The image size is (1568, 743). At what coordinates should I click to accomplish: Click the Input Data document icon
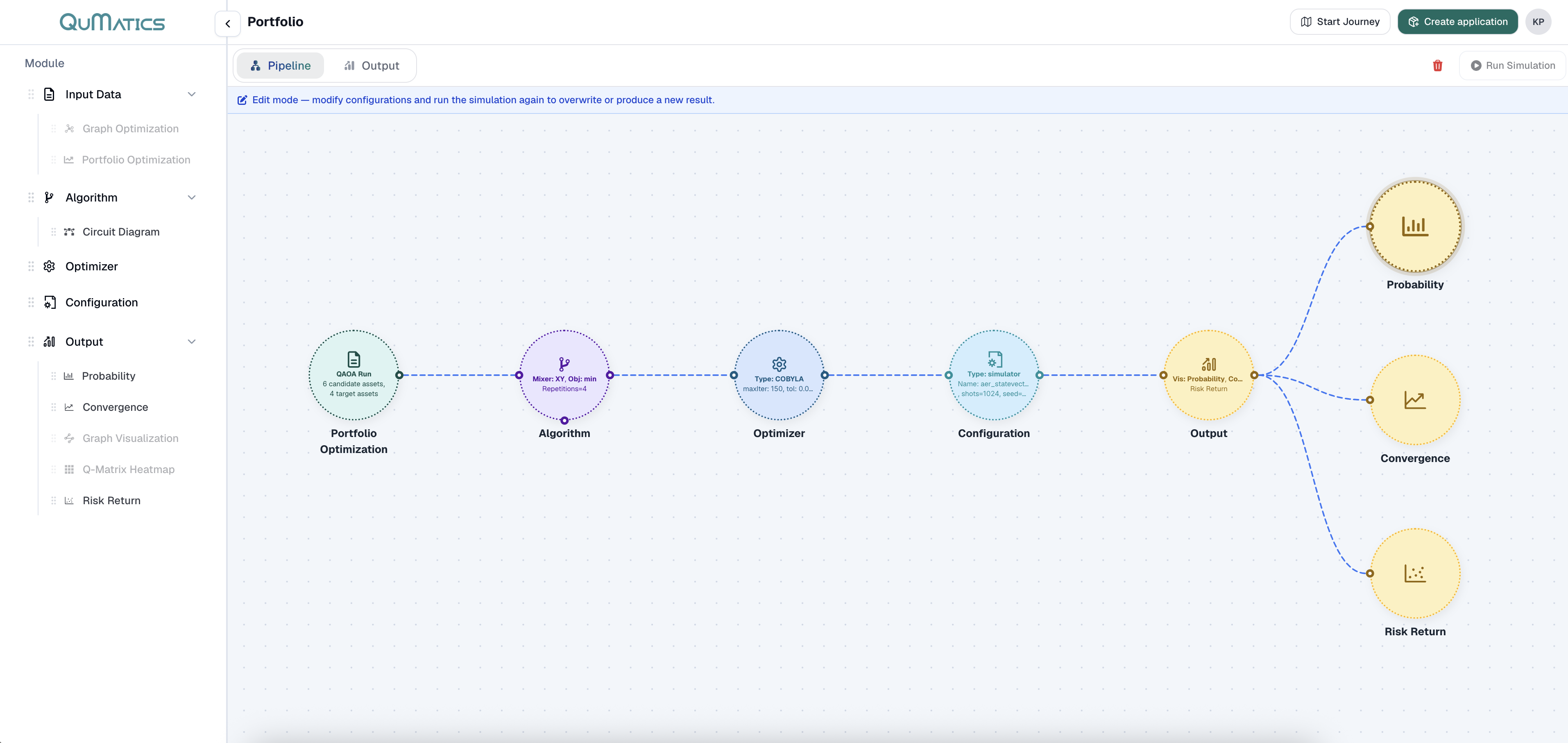(49, 94)
